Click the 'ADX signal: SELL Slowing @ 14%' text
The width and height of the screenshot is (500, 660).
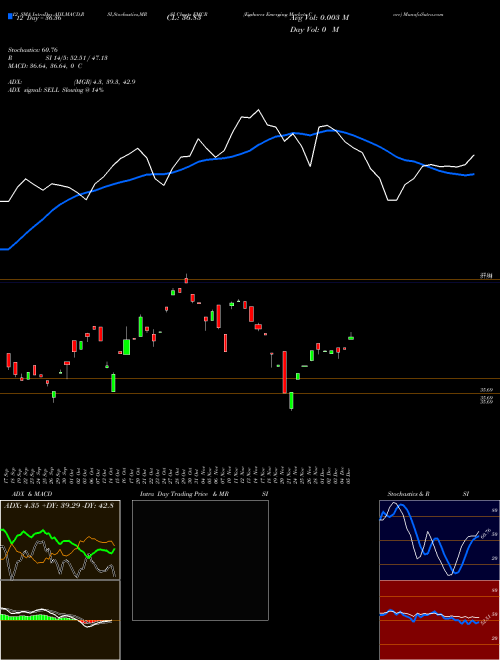click(x=56, y=90)
